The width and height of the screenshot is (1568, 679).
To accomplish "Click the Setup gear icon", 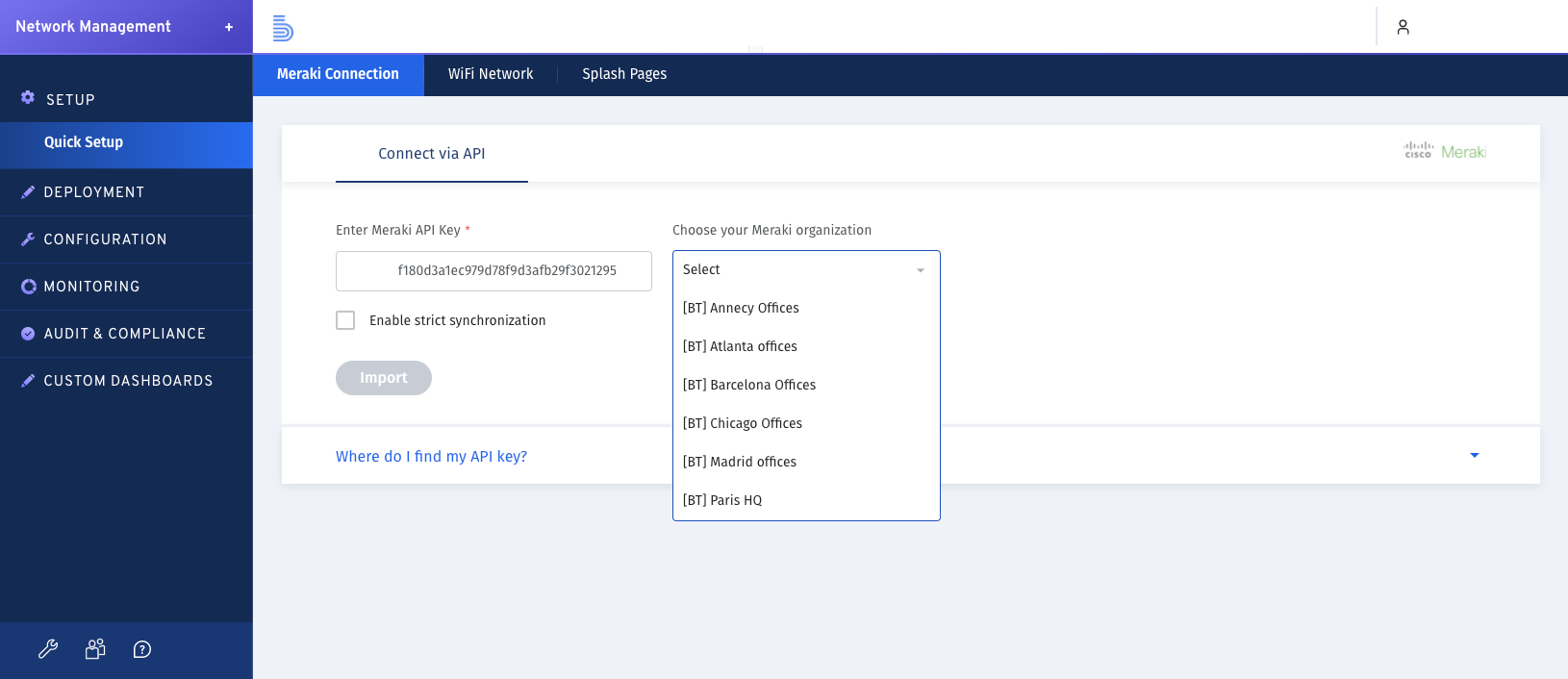I will [28, 97].
